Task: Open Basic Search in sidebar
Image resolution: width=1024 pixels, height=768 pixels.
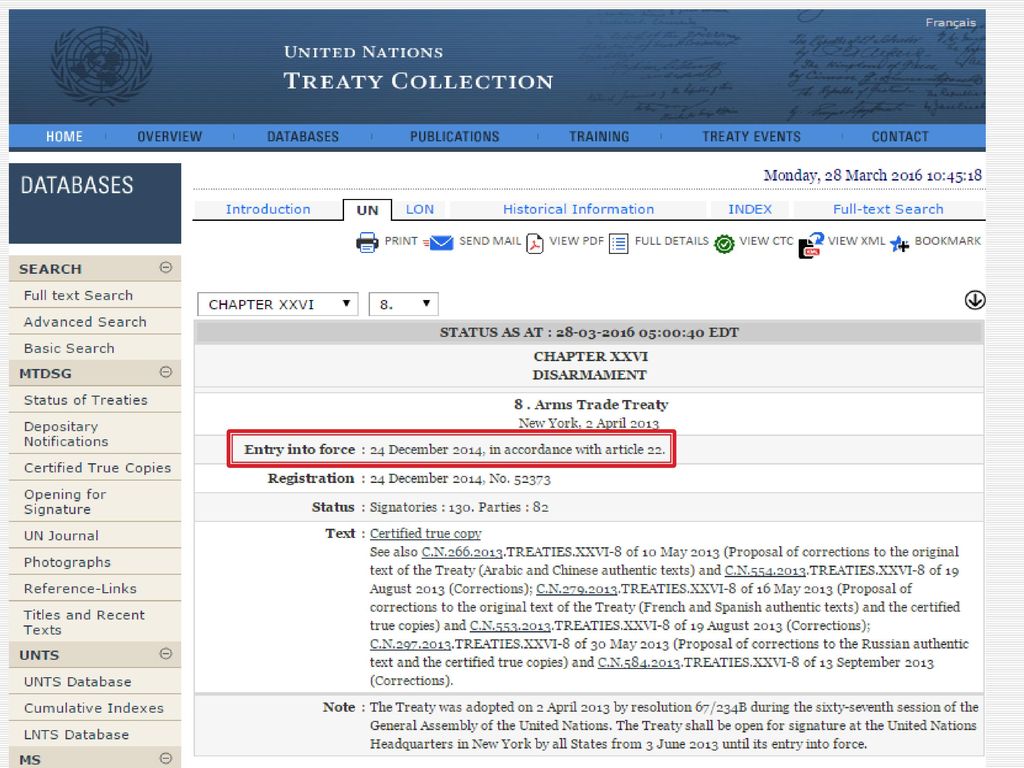Action: tap(69, 348)
